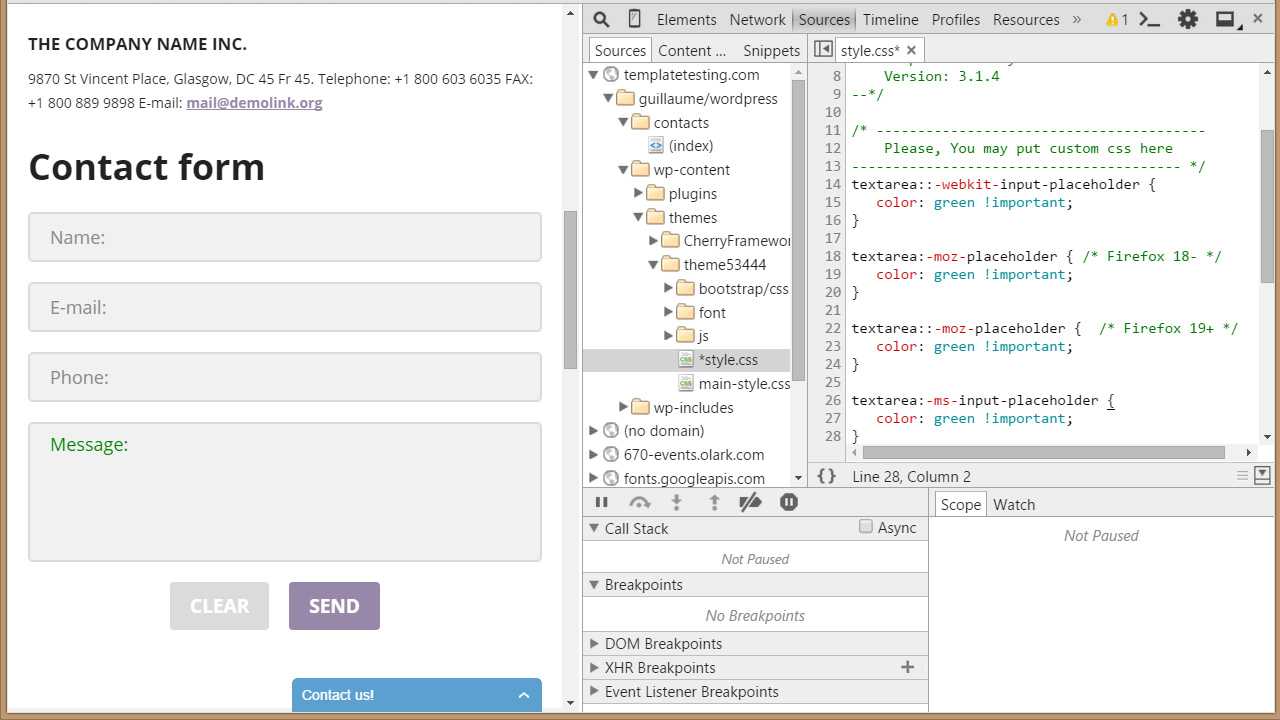Image resolution: width=1280 pixels, height=720 pixels.
Task: Expand Event Listener Breakpoints section
Action: (x=594, y=692)
